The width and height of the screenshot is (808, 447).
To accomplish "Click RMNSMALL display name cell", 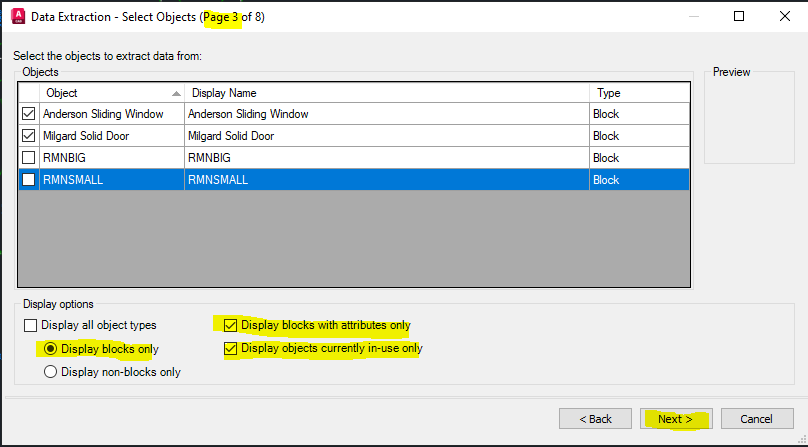I will click(x=387, y=180).
